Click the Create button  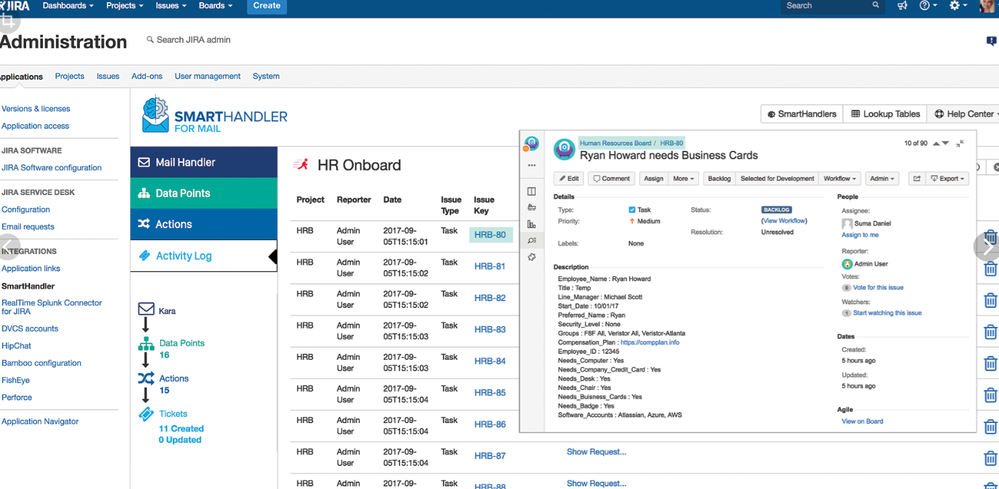[x=267, y=6]
